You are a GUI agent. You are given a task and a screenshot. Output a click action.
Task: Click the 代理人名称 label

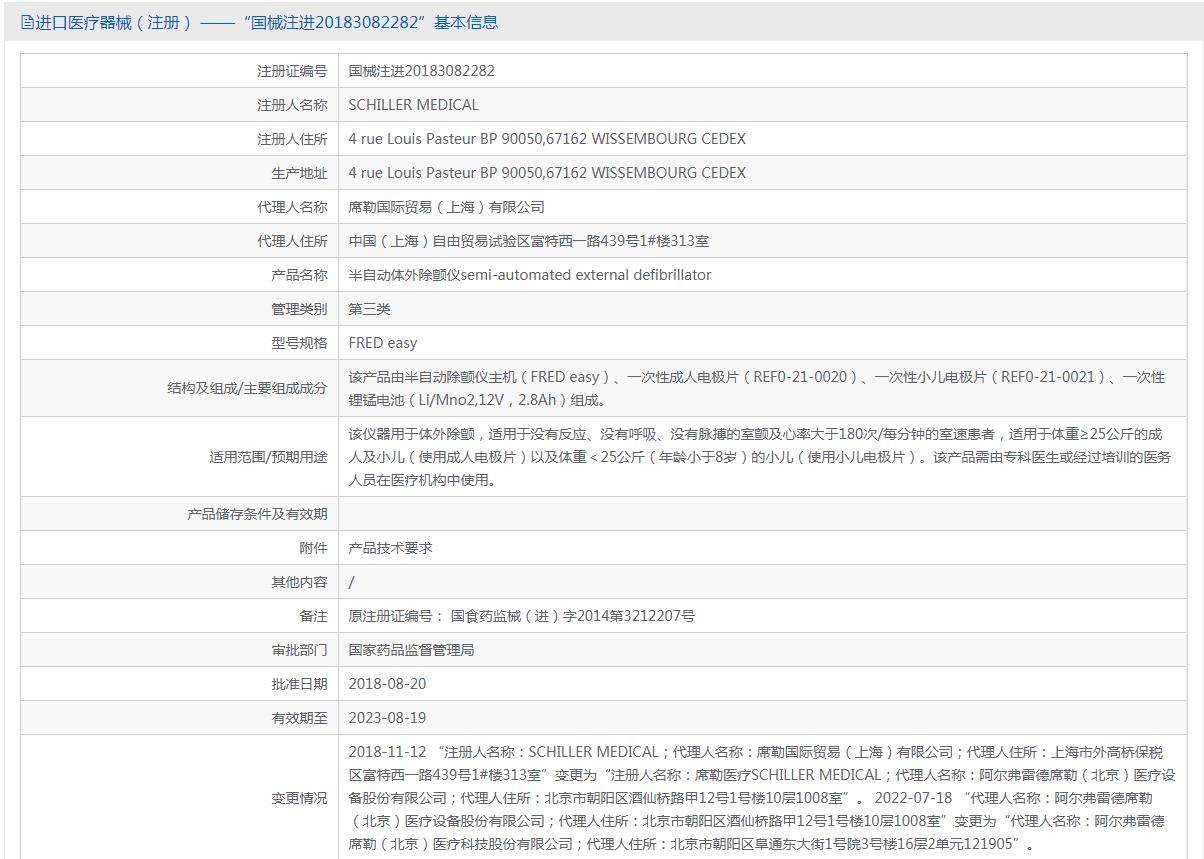[x=292, y=207]
